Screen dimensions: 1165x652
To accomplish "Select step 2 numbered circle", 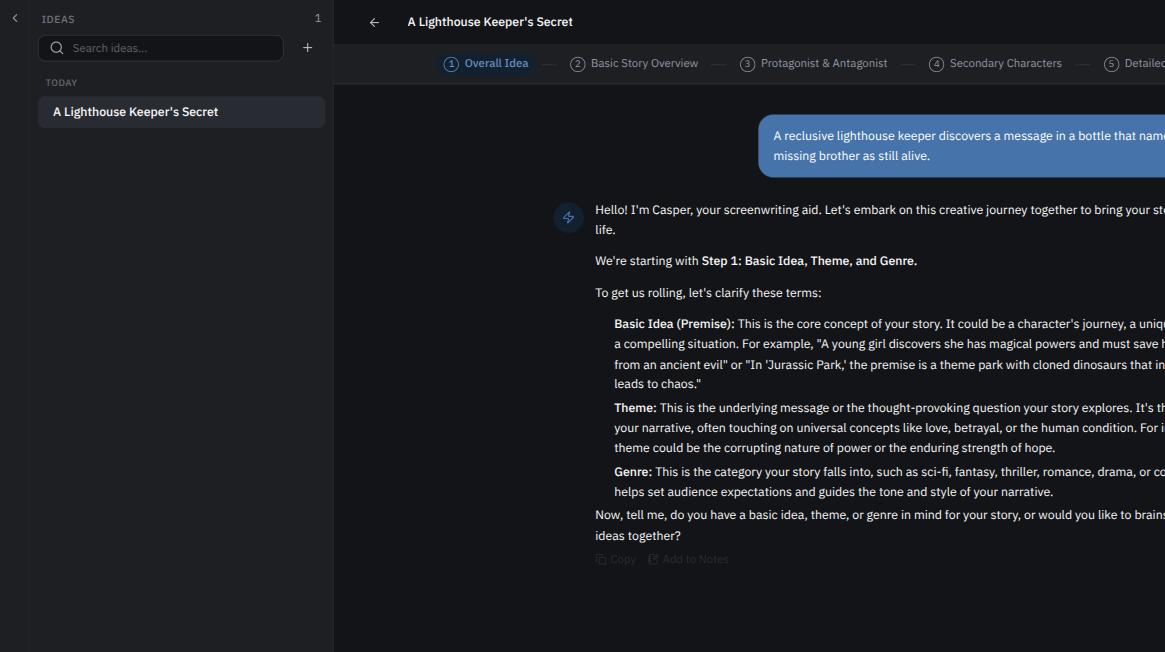I will tap(577, 64).
